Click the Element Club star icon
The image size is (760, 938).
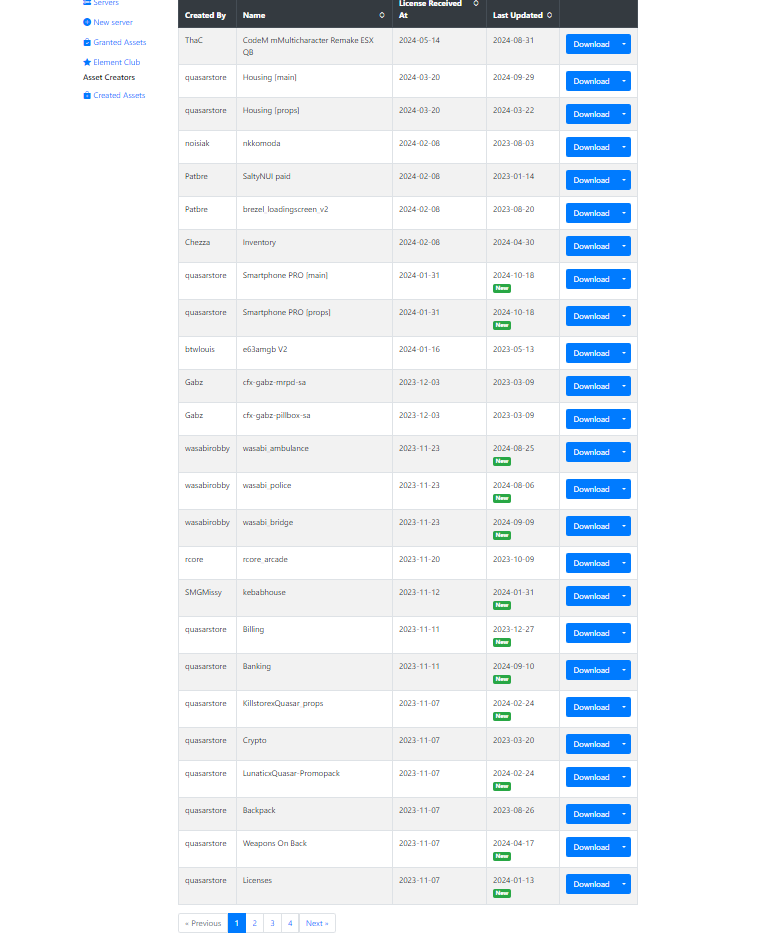(x=87, y=62)
